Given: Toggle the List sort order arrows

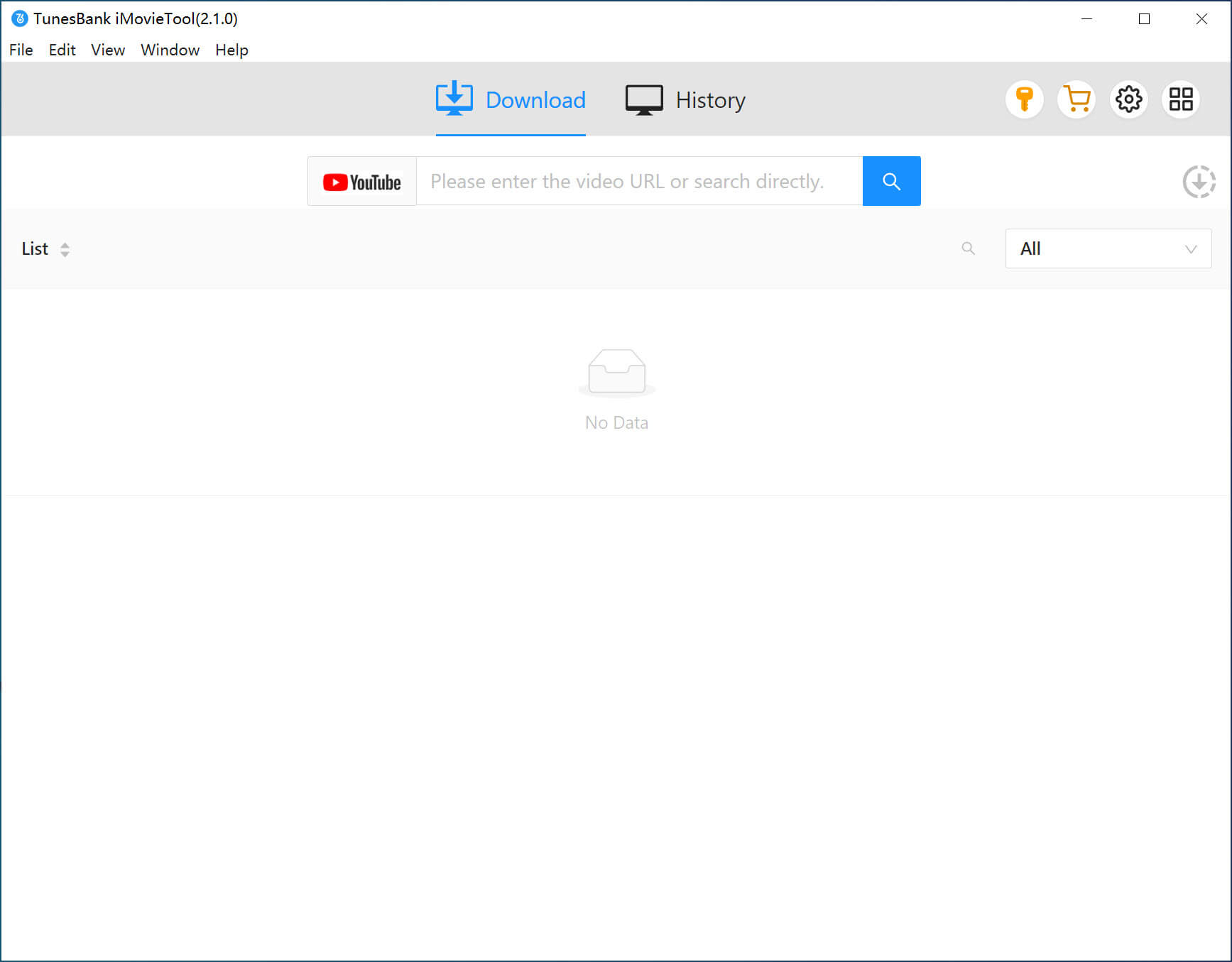Looking at the screenshot, I should [x=65, y=249].
